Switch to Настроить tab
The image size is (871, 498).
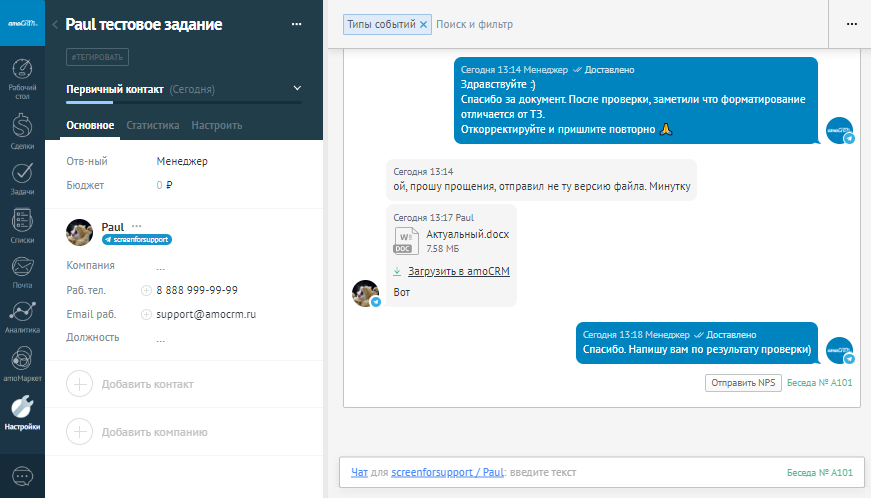click(216, 126)
